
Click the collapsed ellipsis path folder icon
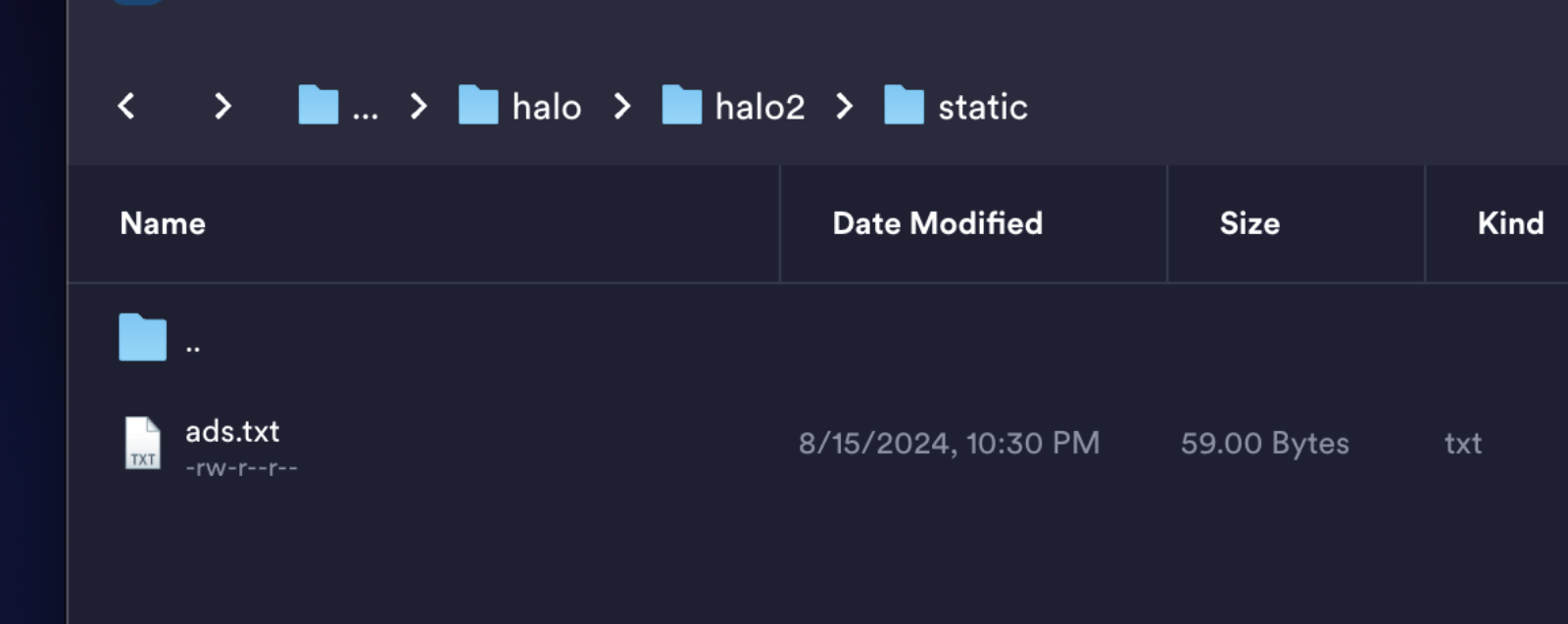coord(318,105)
